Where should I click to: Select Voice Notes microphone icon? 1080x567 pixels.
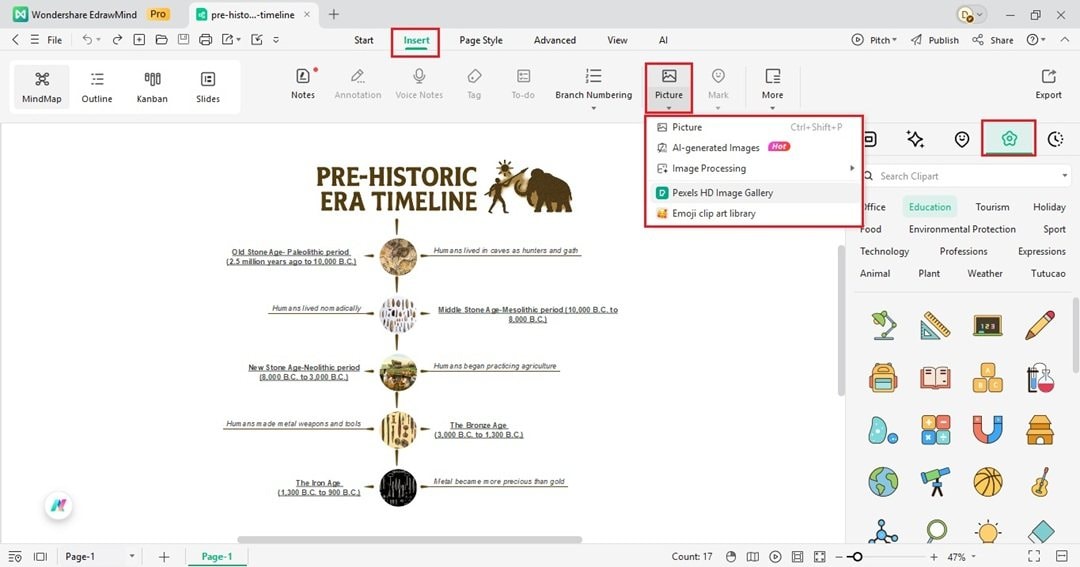point(419,76)
